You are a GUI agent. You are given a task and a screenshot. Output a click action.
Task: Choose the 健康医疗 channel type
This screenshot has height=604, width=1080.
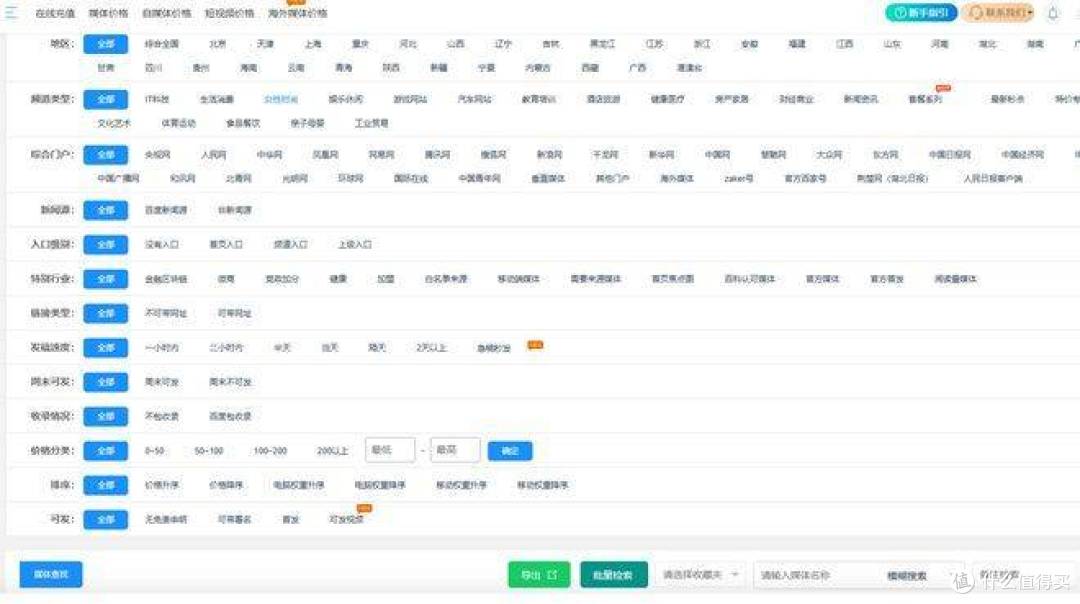667,99
